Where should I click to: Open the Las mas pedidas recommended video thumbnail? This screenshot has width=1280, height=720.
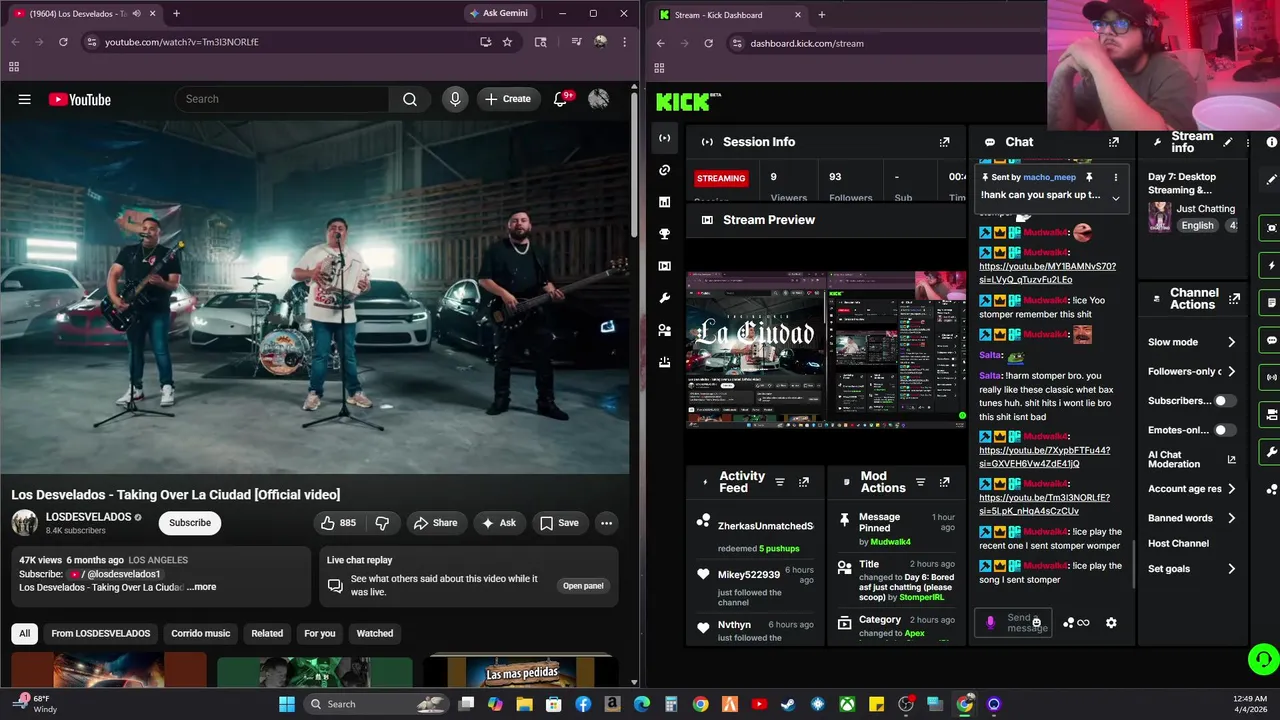[x=520, y=671]
